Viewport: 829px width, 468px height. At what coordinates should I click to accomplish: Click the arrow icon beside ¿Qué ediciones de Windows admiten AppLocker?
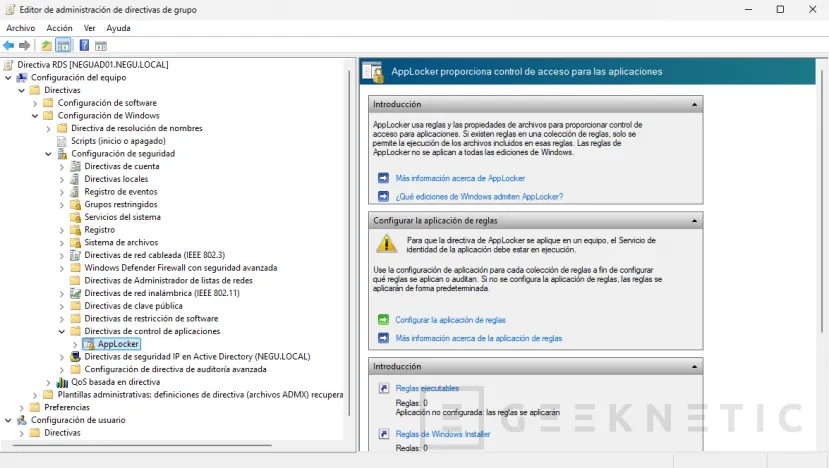(383, 196)
